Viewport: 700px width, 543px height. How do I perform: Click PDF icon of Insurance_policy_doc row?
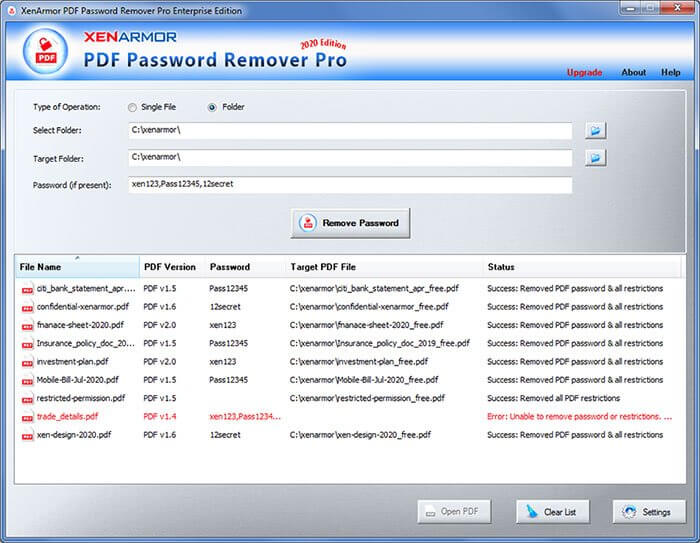27,344
